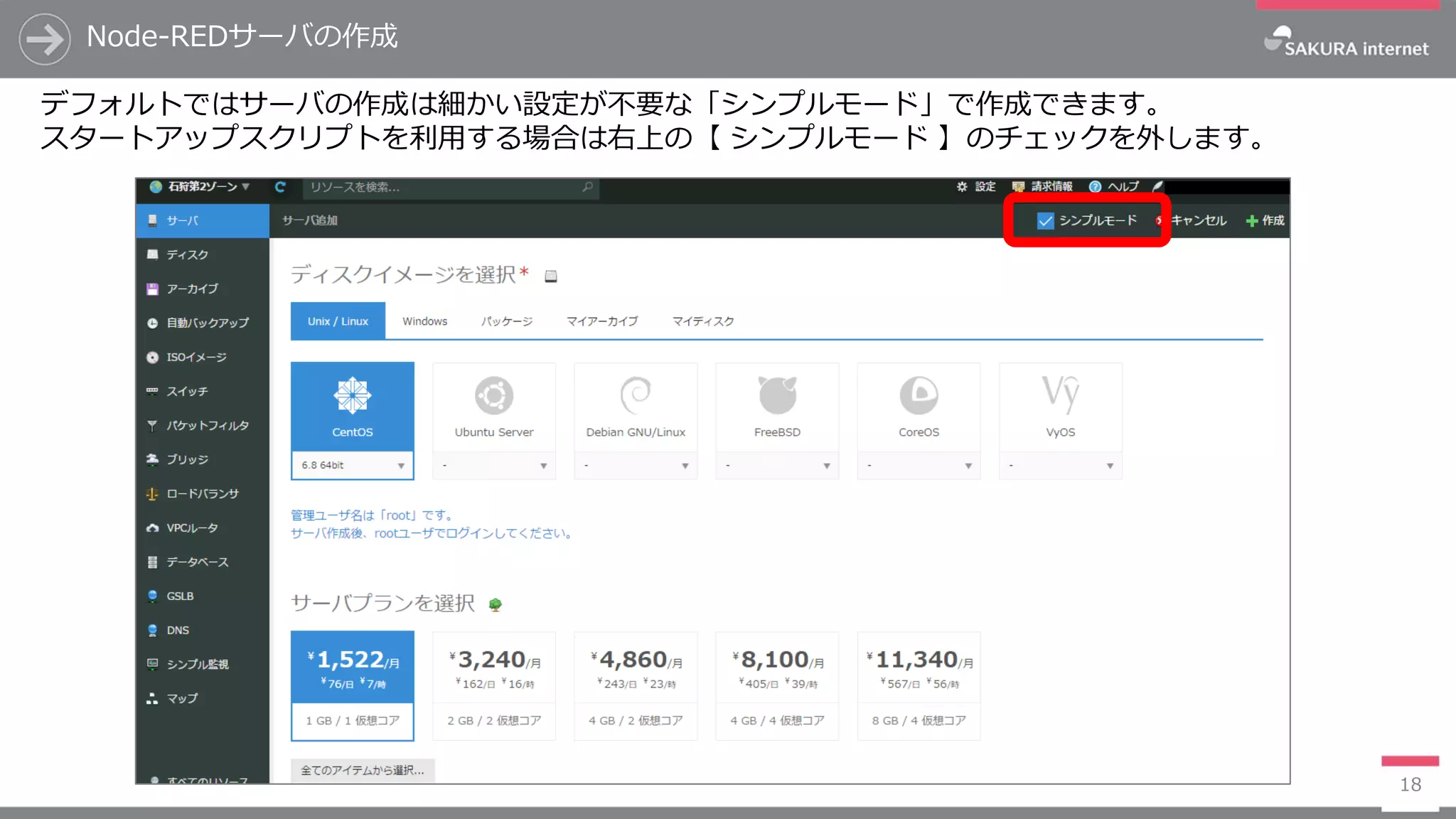
Task: Switch to the Unix / Linux tab
Action: coord(338,321)
